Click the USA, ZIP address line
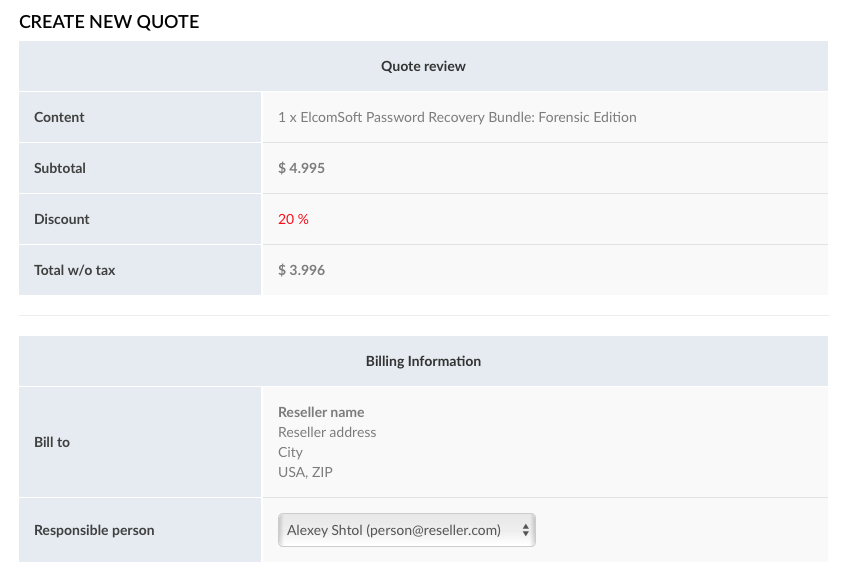This screenshot has width=845, height=574. click(305, 472)
